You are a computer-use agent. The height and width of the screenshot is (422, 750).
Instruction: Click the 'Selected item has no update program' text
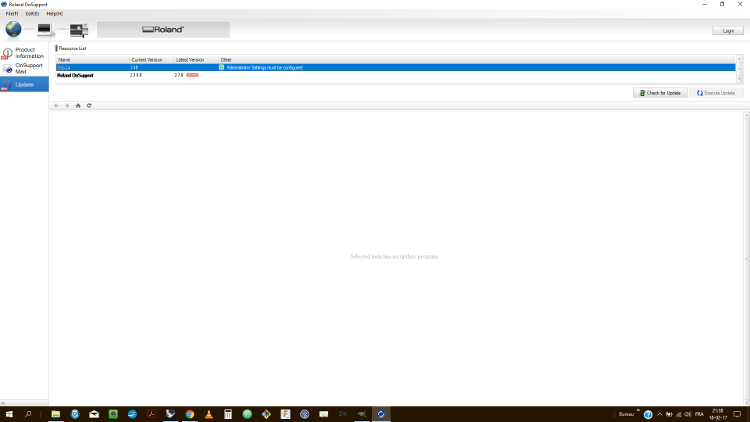[x=394, y=256]
